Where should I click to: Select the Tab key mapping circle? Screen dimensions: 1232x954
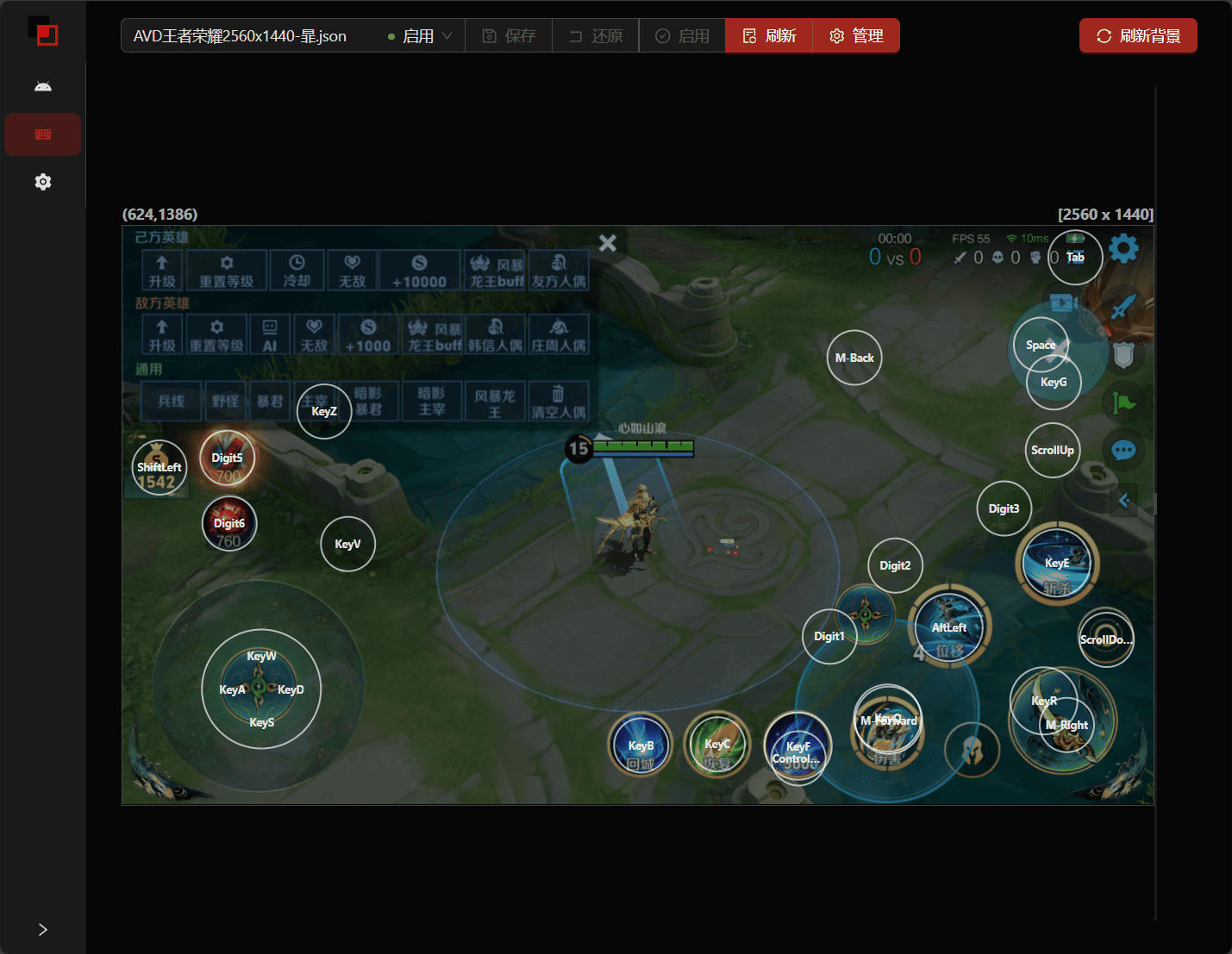point(1075,257)
